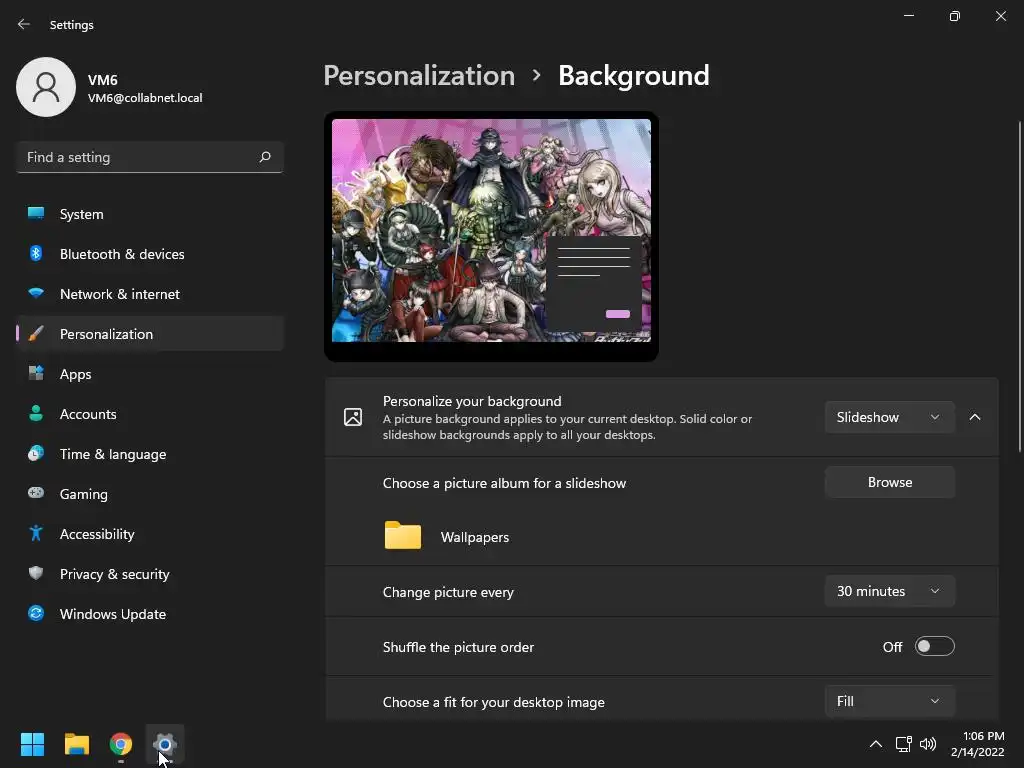
Task: Click the desktop background preview image
Action: (491, 230)
